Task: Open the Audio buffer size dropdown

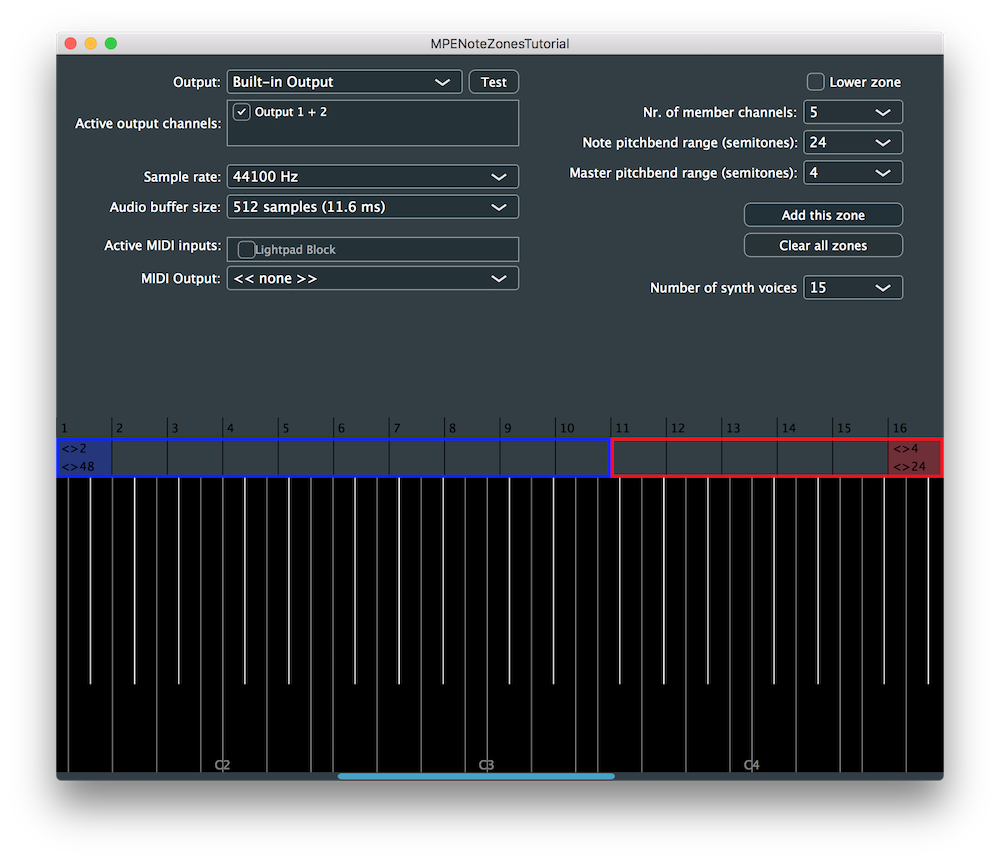Action: tap(372, 207)
